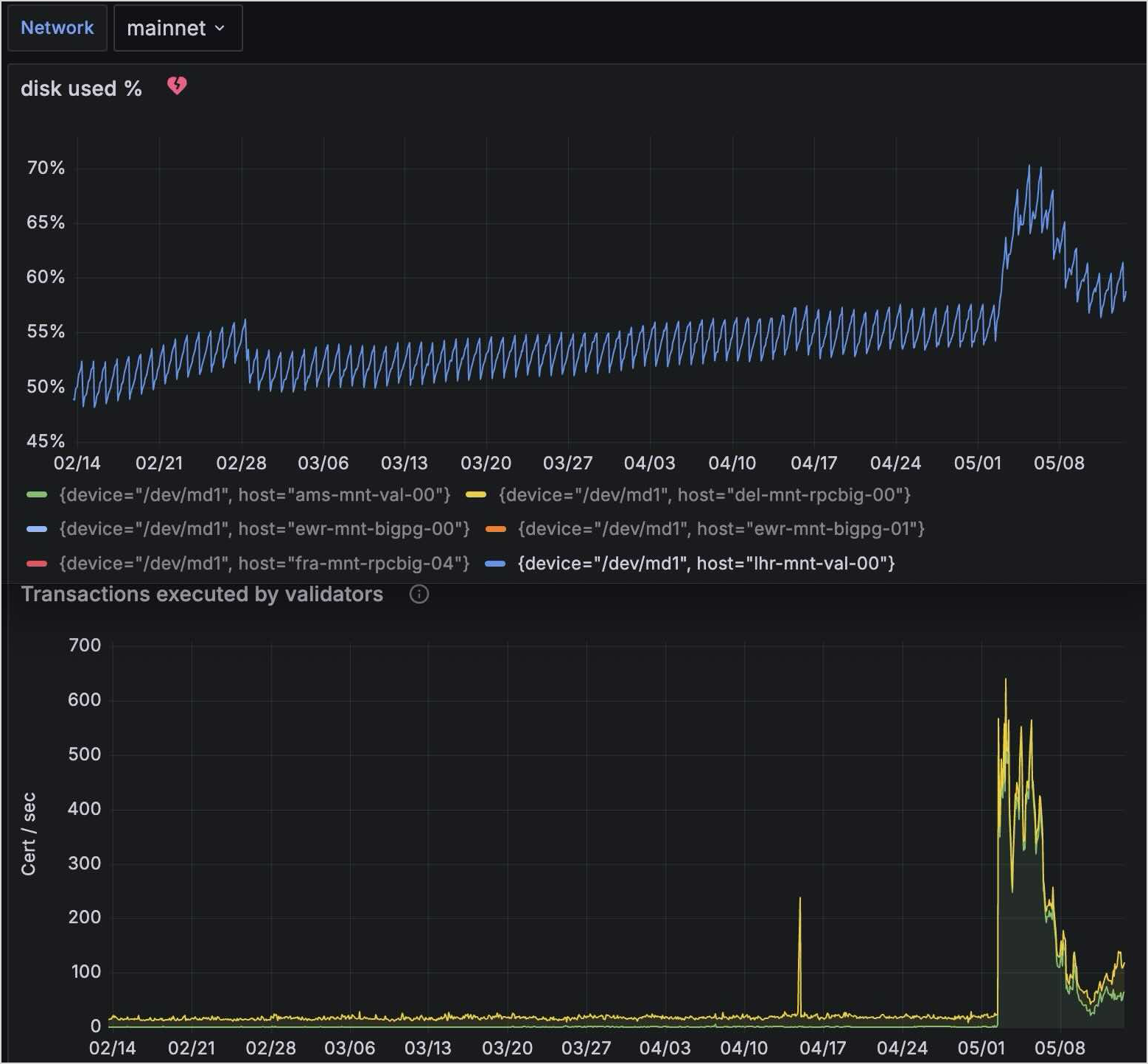
Task: Open Transactions executed by validators panel menu
Action: coord(202,595)
